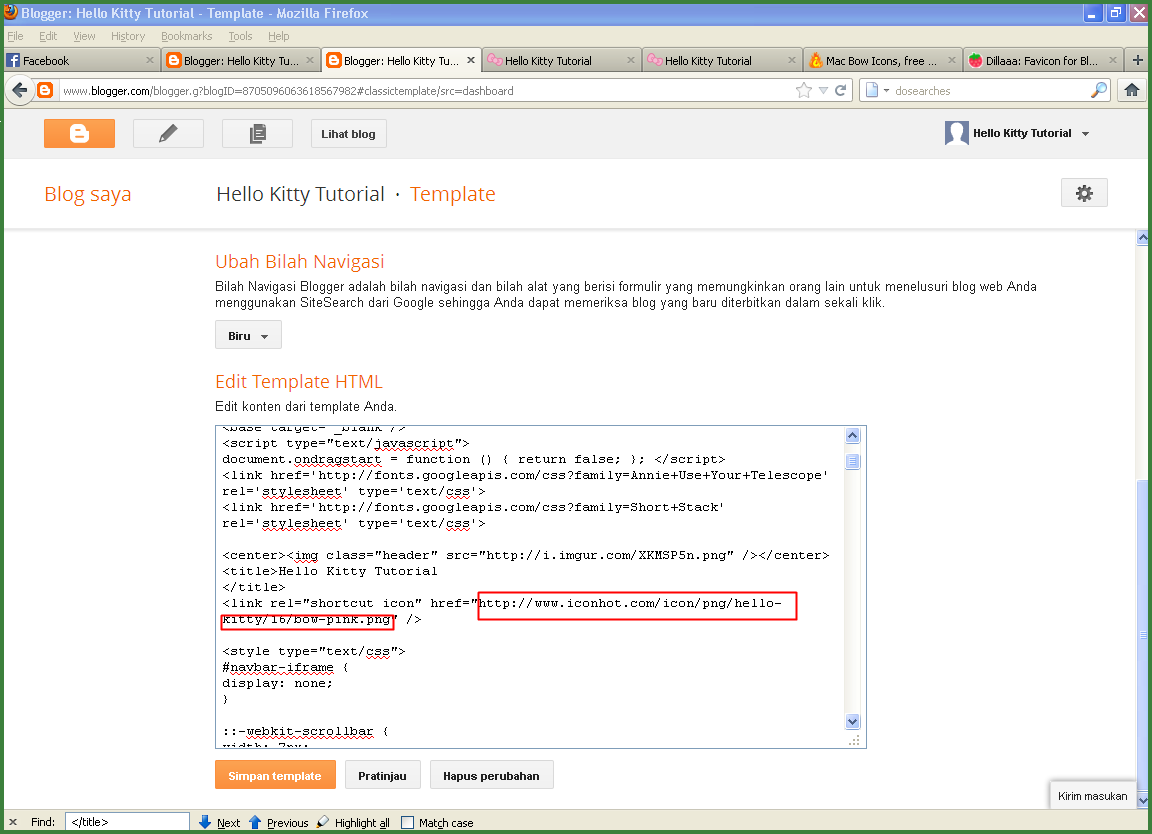Click the Firefox home icon
This screenshot has height=834, width=1152.
1131,90
